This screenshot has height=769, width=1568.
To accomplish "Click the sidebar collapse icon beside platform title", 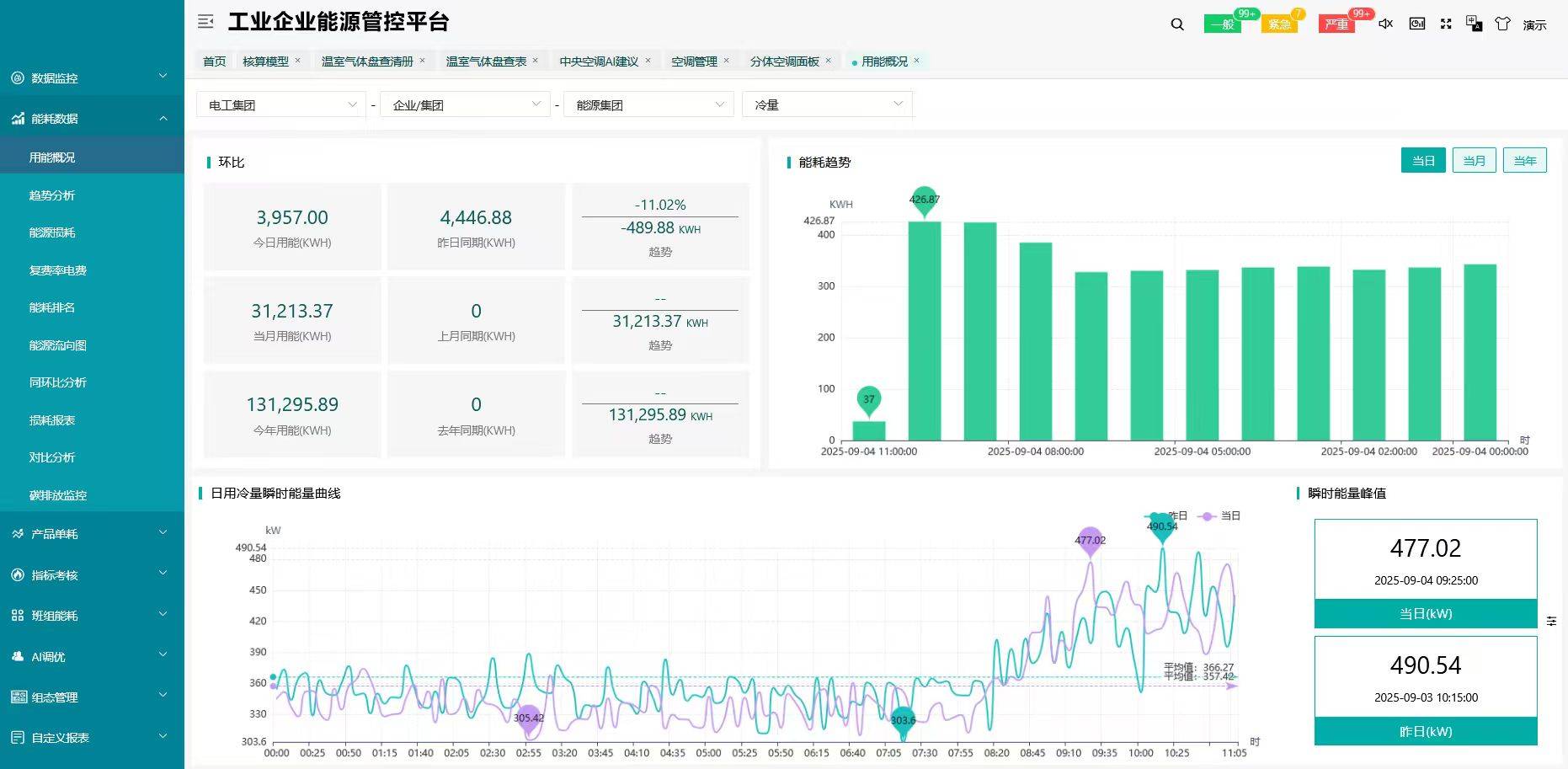I will 205,22.
